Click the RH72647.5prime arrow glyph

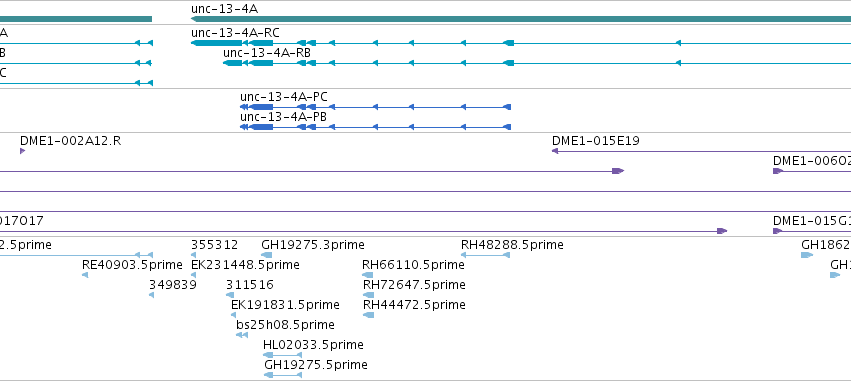(369, 295)
